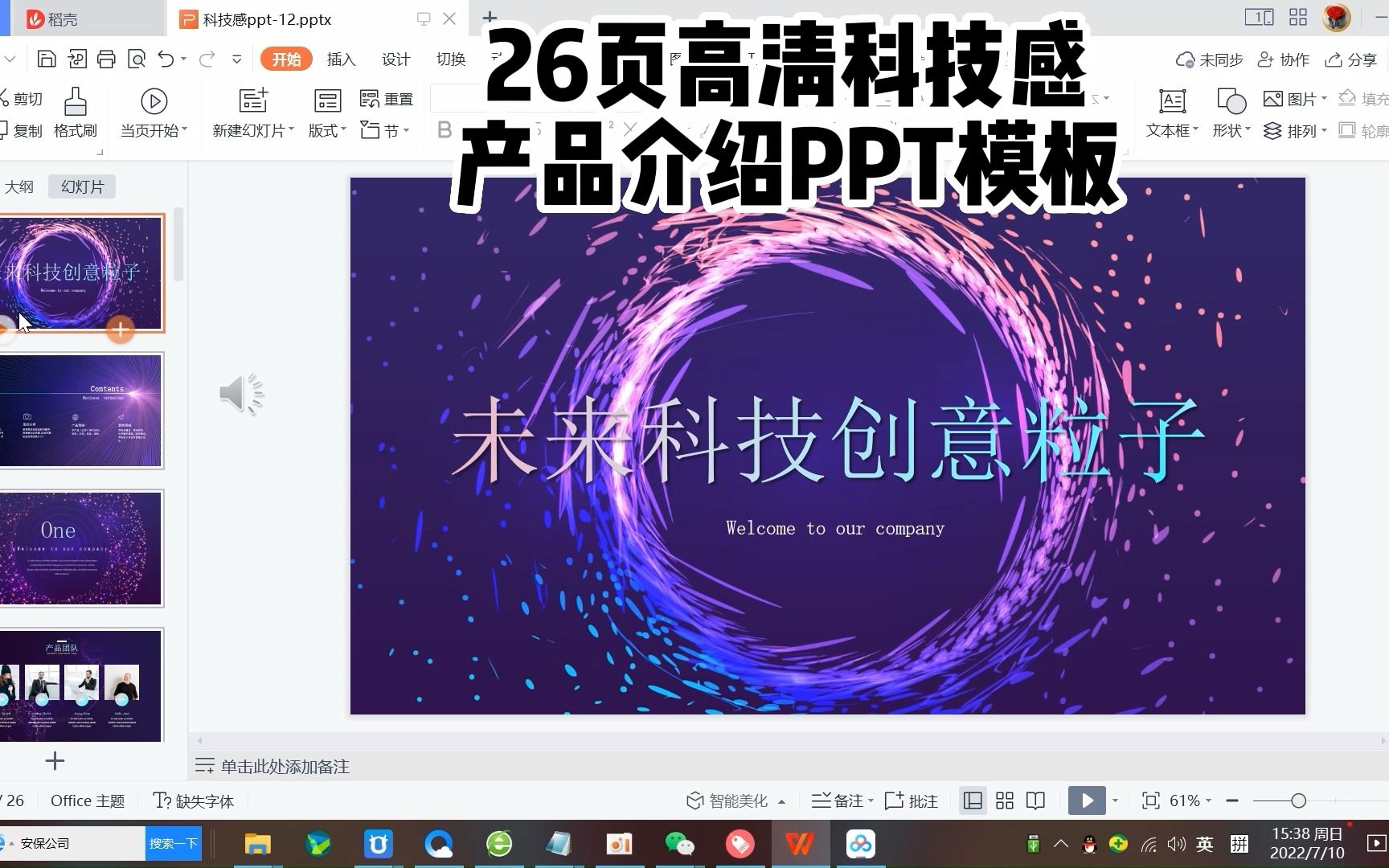
Task: Open the 切换 Transitions ribbon tab
Action: pyautogui.click(x=450, y=59)
